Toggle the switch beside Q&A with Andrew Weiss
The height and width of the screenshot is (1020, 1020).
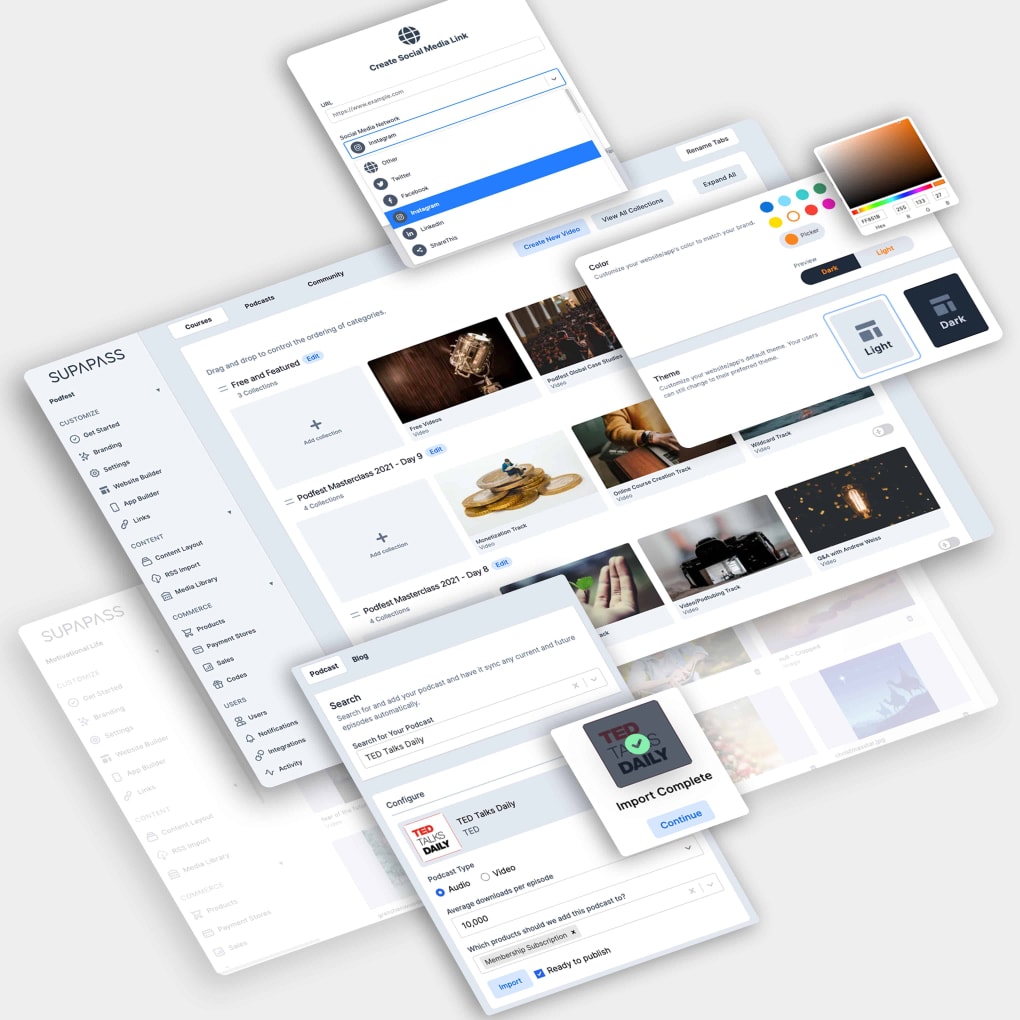click(x=949, y=543)
